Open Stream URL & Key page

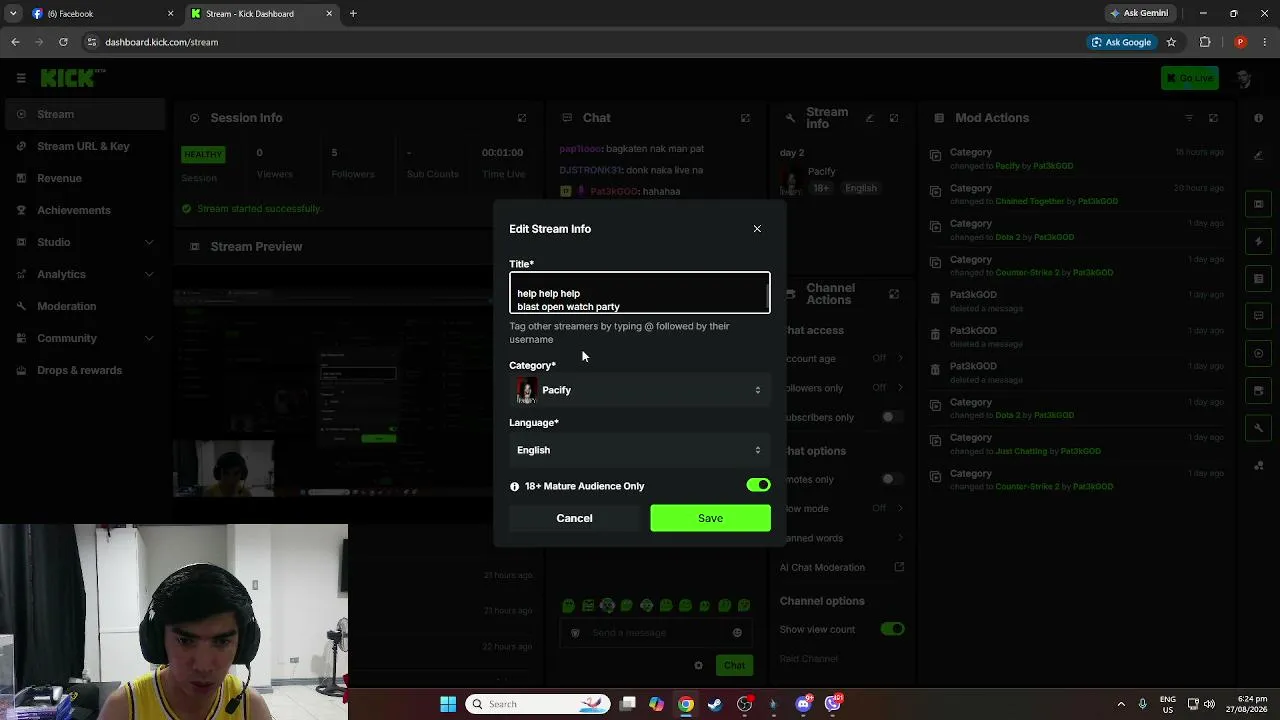click(x=83, y=146)
